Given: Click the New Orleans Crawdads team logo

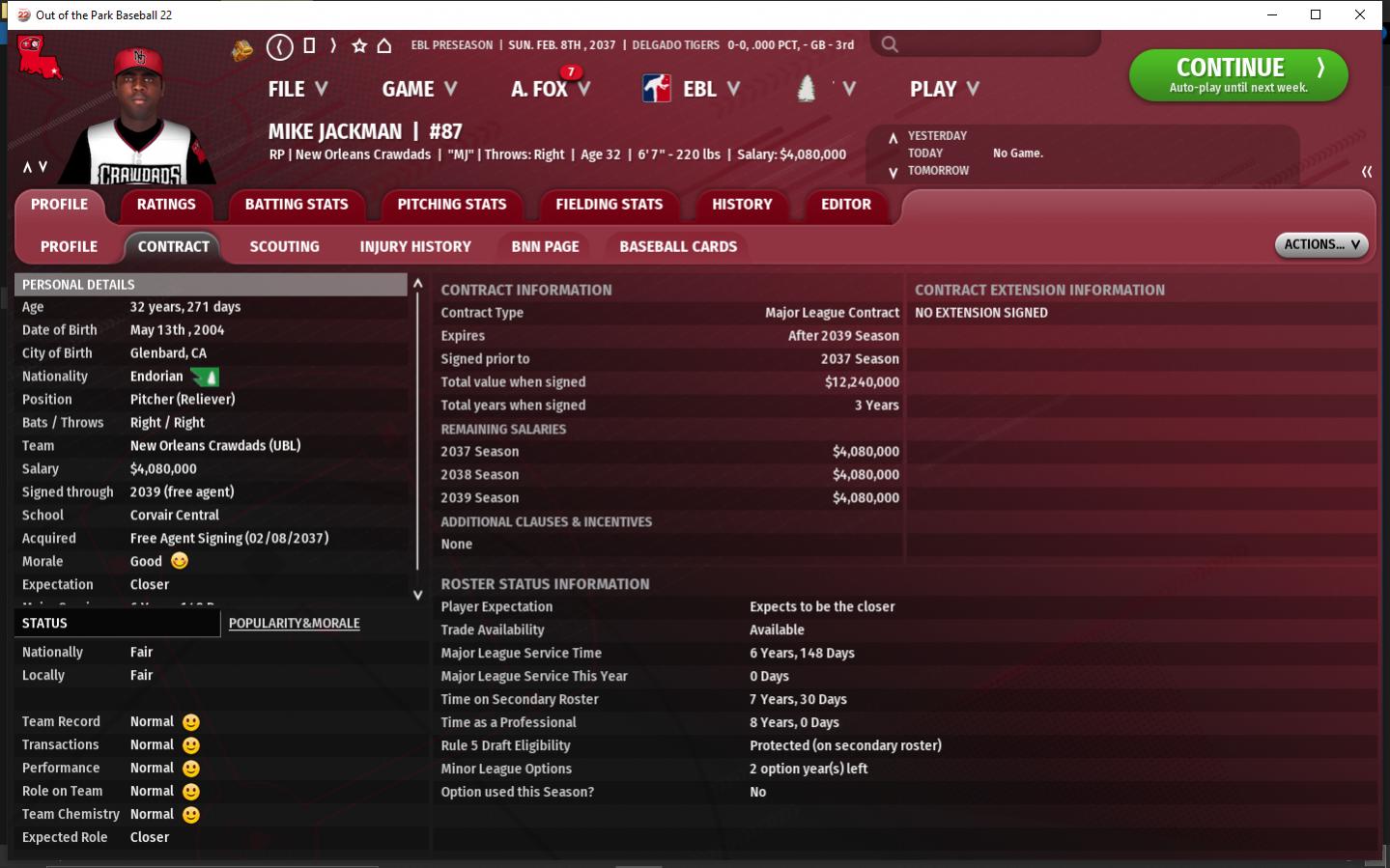Looking at the screenshot, I should [x=39, y=58].
